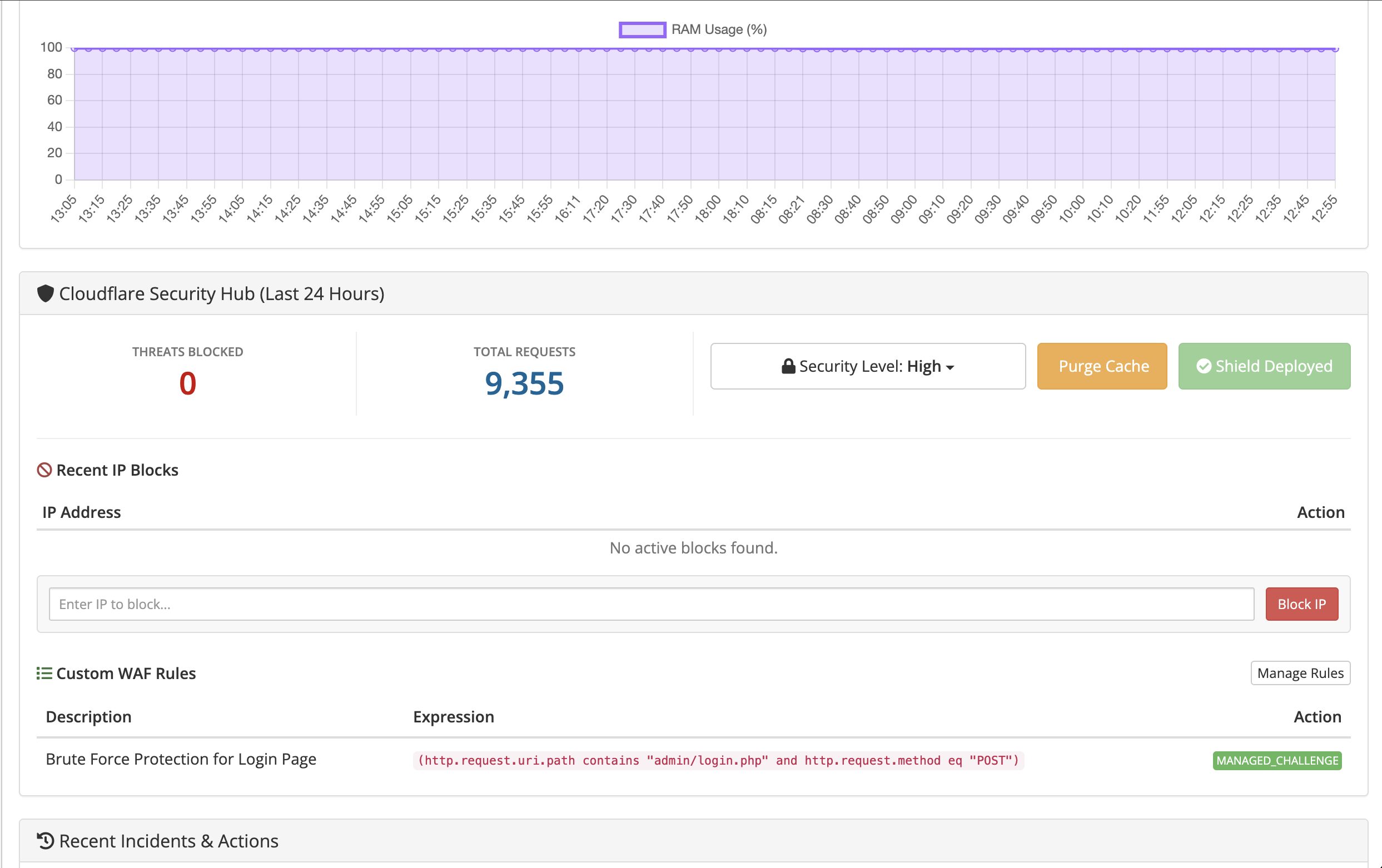
Task: Click the Block IP button
Action: tap(1301, 604)
